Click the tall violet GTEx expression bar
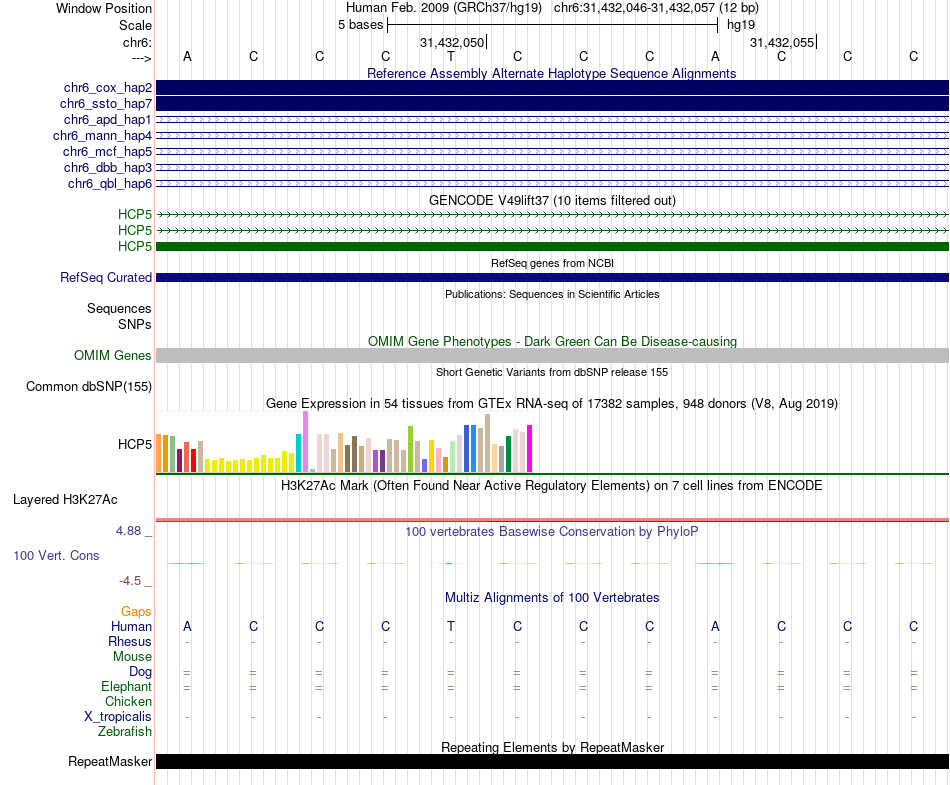Image resolution: width=950 pixels, height=785 pixels. [x=305, y=442]
